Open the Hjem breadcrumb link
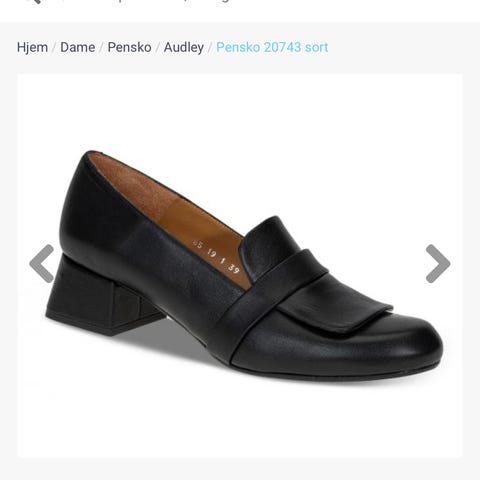Viewport: 480px width, 480px height. (32, 47)
